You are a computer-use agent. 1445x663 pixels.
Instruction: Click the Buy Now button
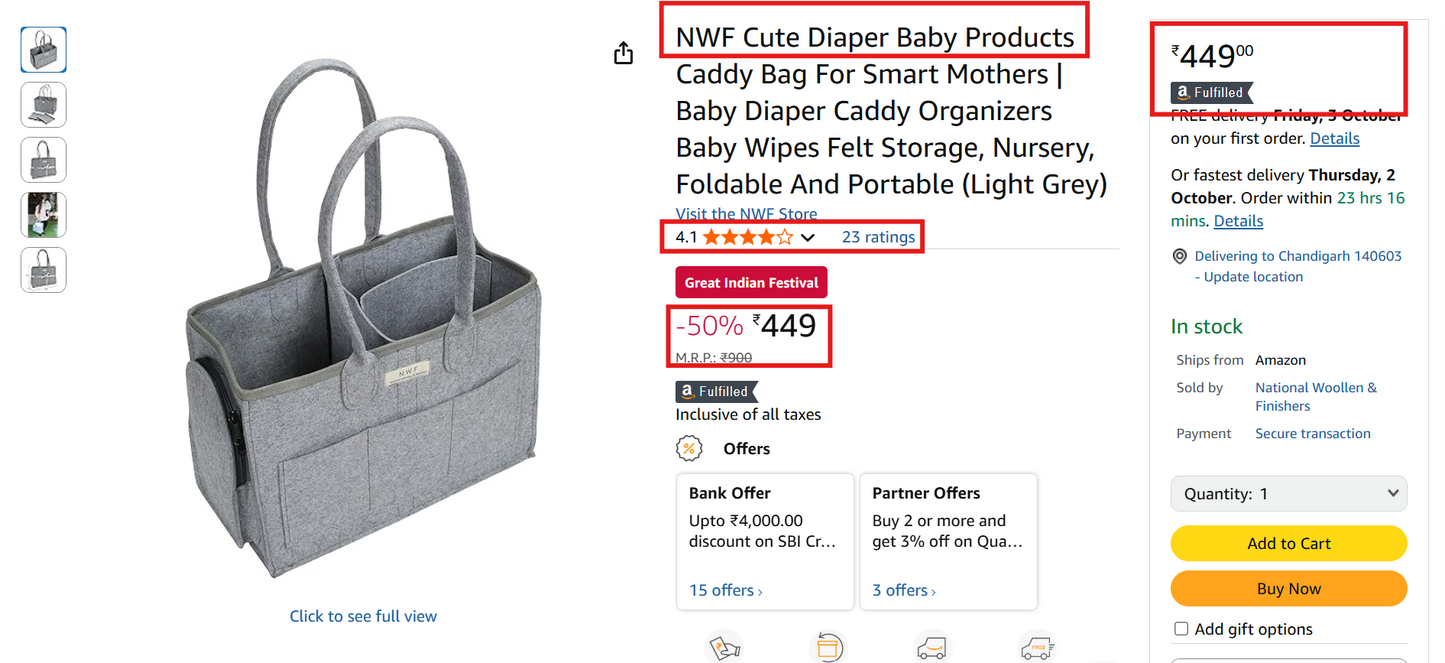pos(1288,588)
